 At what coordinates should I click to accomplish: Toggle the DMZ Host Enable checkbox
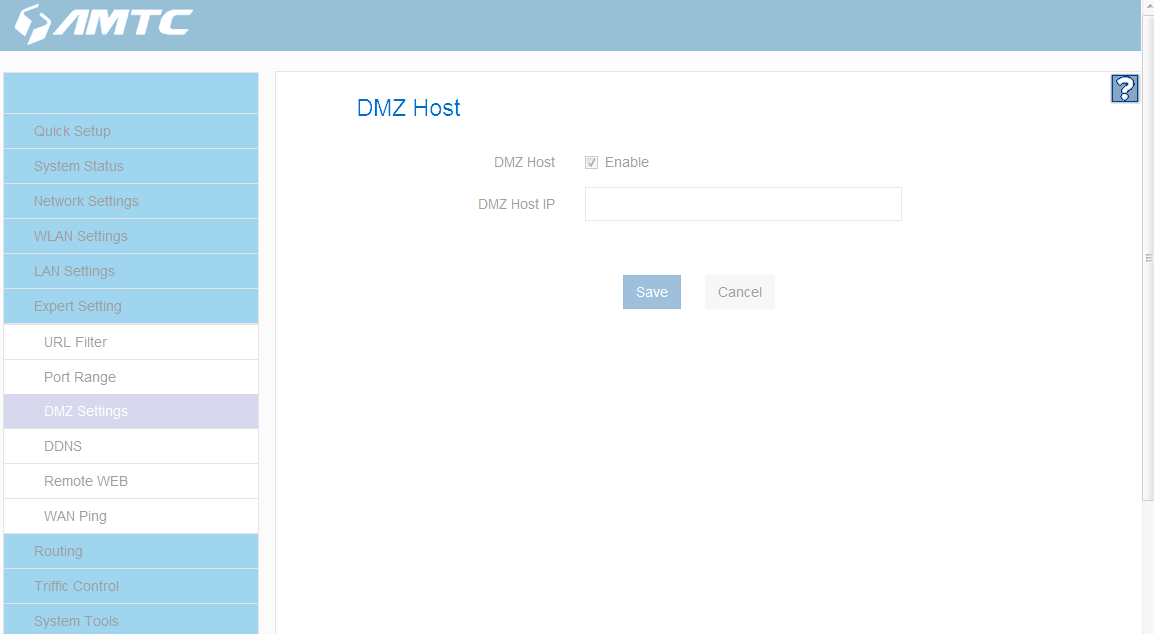[591, 163]
